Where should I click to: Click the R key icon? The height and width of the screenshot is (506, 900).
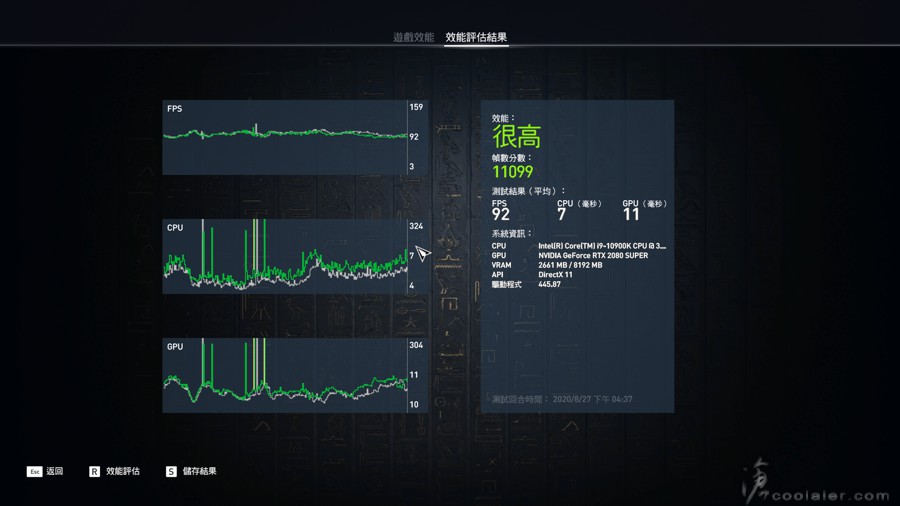(x=94, y=471)
